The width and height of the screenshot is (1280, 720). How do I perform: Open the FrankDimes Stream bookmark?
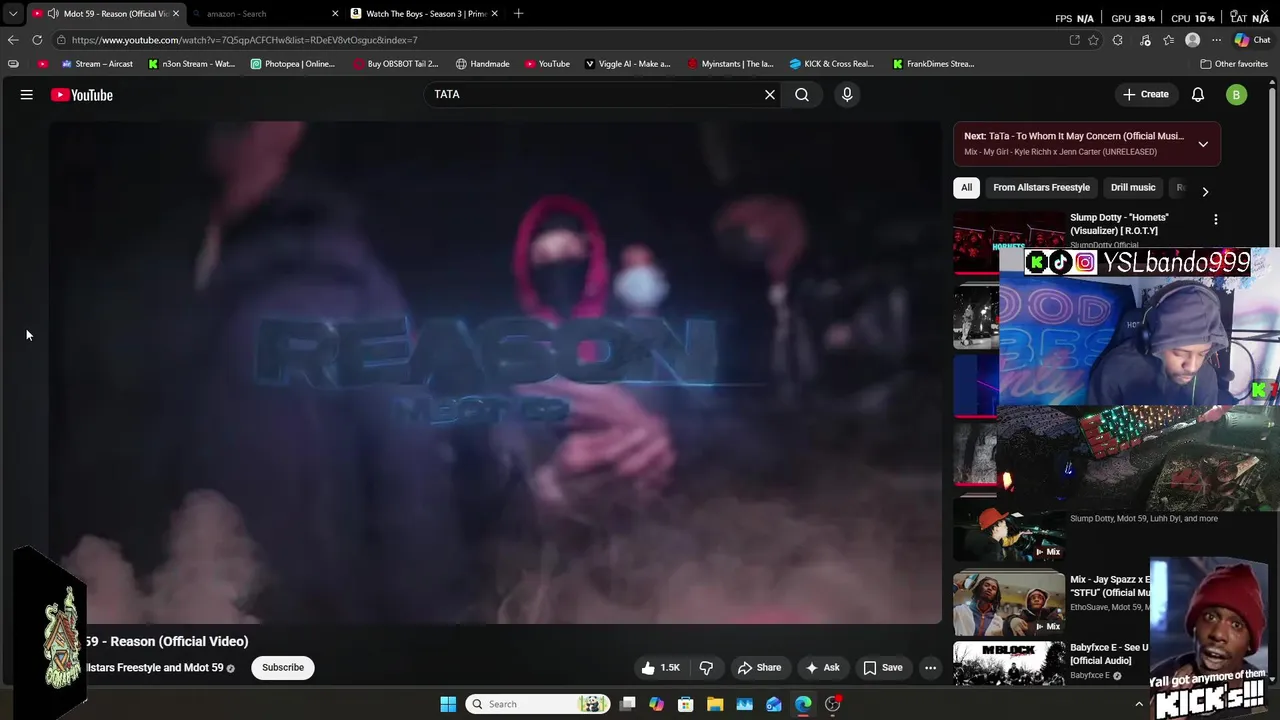point(933,64)
